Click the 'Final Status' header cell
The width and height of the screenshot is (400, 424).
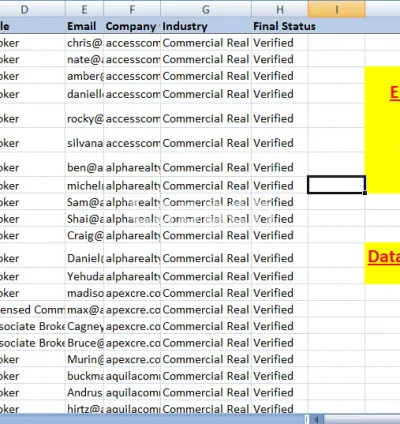pyautogui.click(x=280, y=26)
